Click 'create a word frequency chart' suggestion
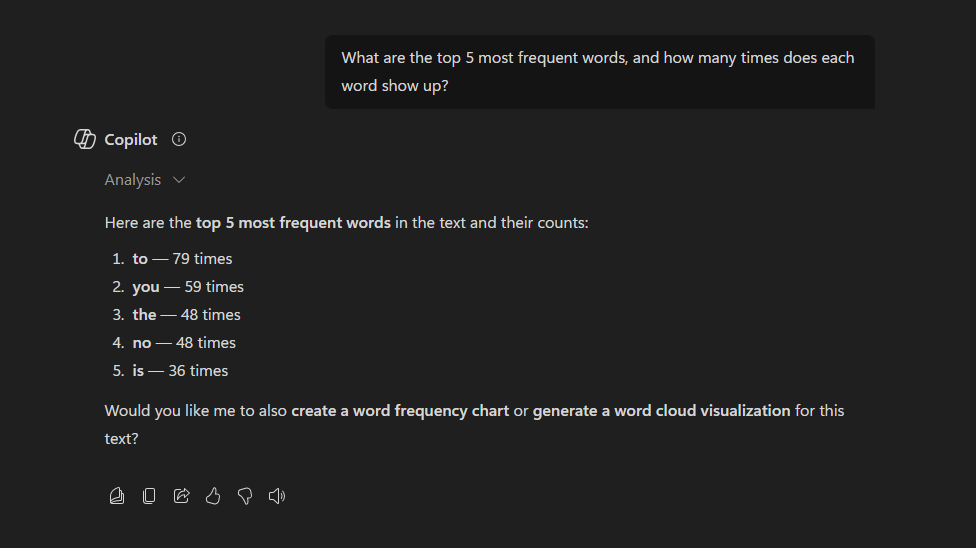976x548 pixels. (400, 411)
